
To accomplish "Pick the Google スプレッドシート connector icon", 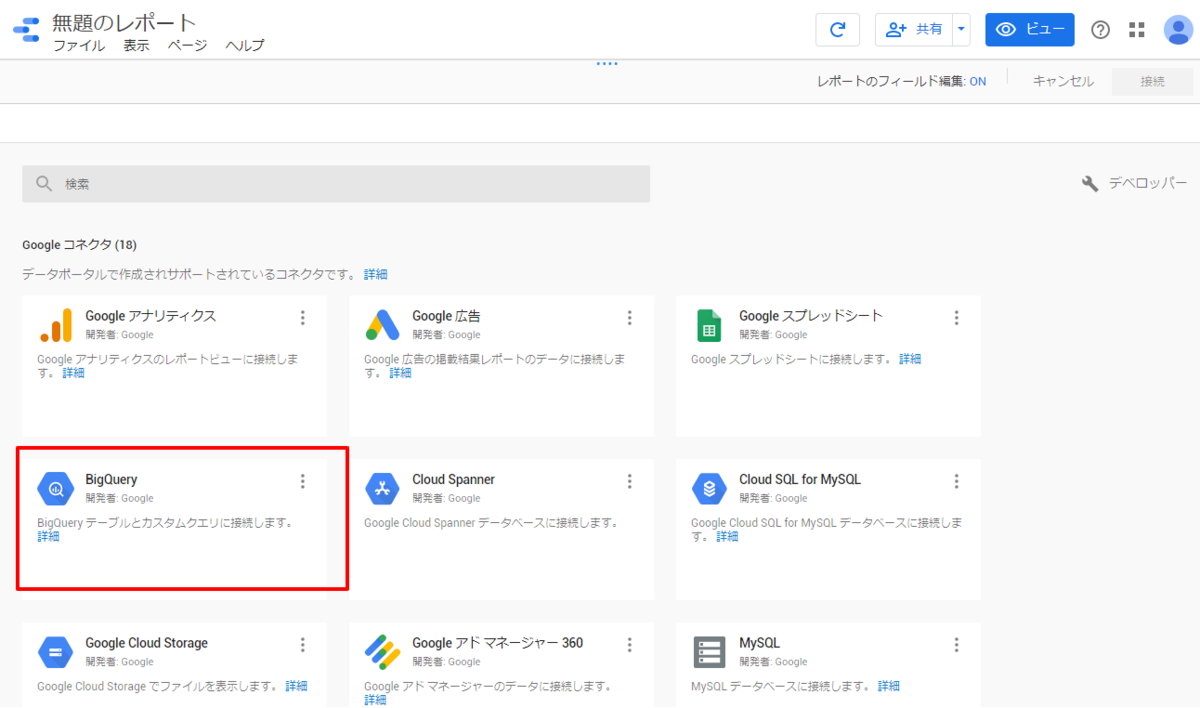I will (709, 325).
